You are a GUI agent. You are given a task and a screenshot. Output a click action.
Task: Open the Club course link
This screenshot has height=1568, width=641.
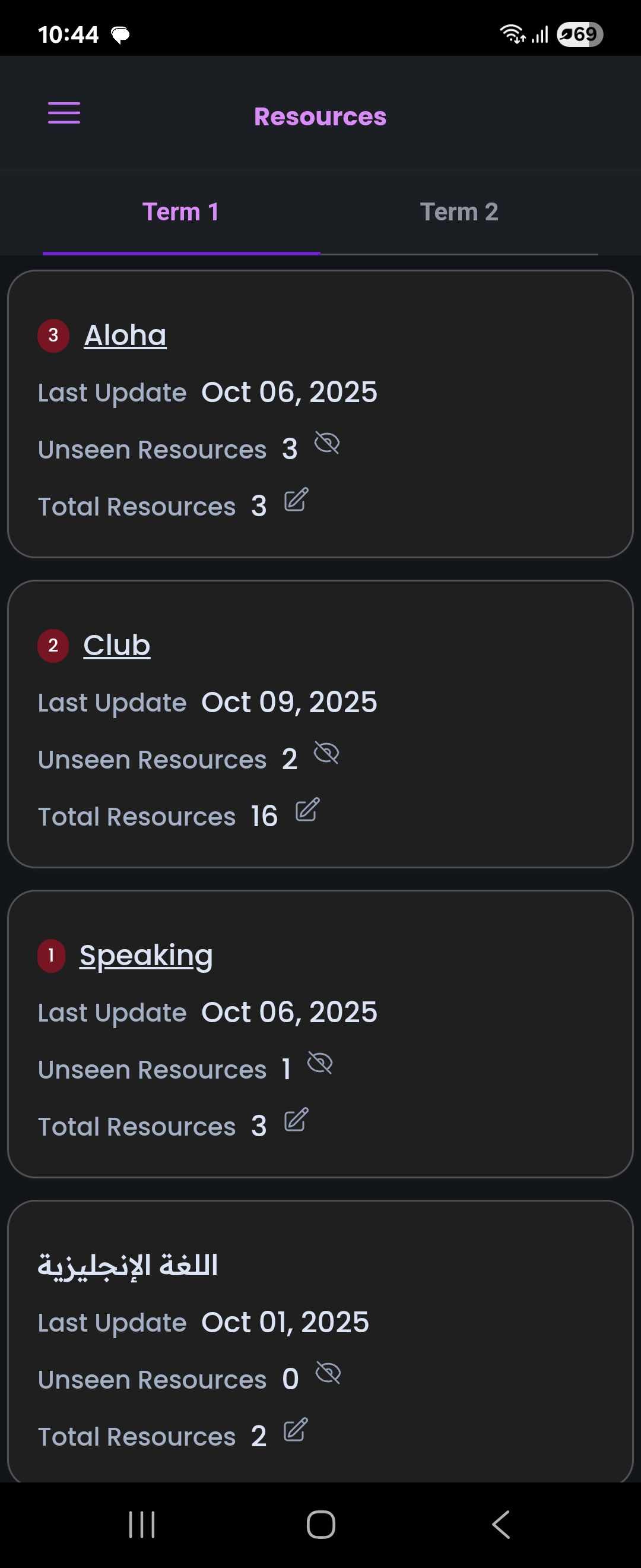tap(117, 646)
